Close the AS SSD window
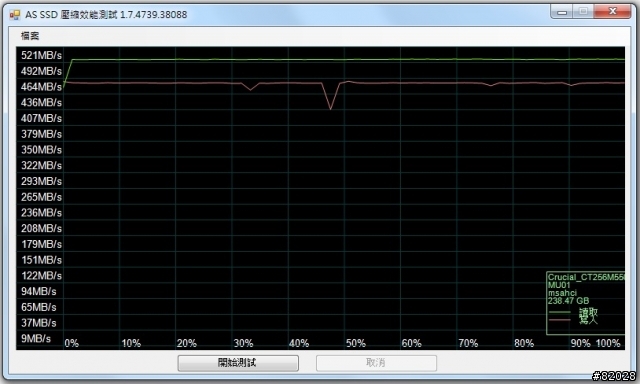This screenshot has width=640, height=384. coord(612,11)
